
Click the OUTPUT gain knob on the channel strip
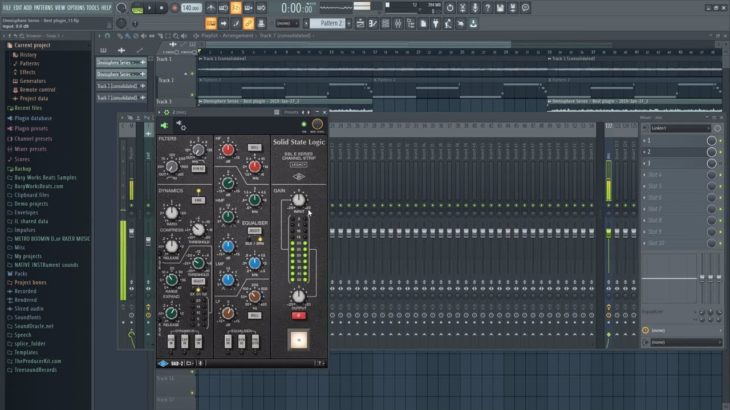(298, 296)
